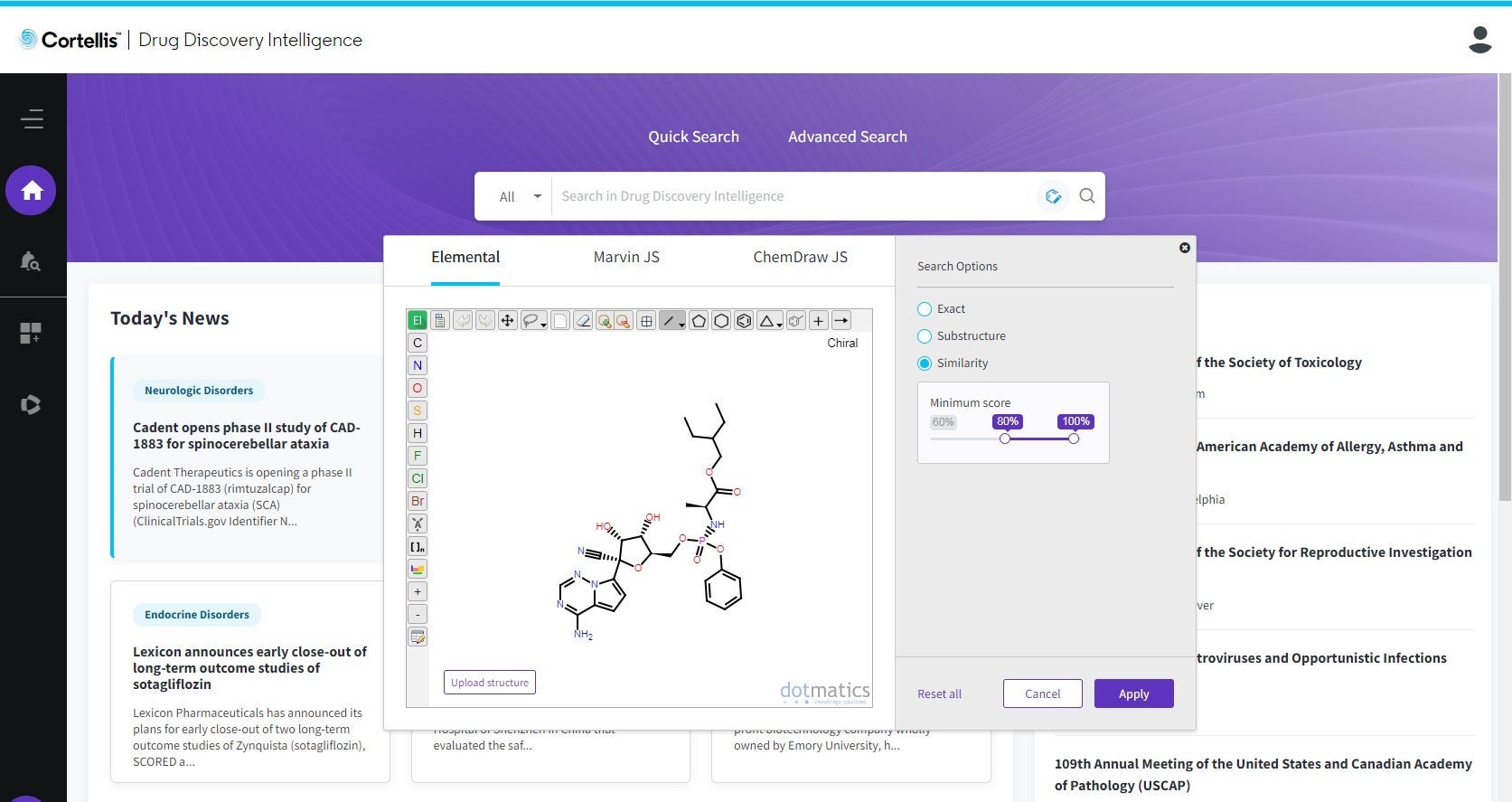
Task: Open the Quick Search tab
Action: (x=693, y=137)
